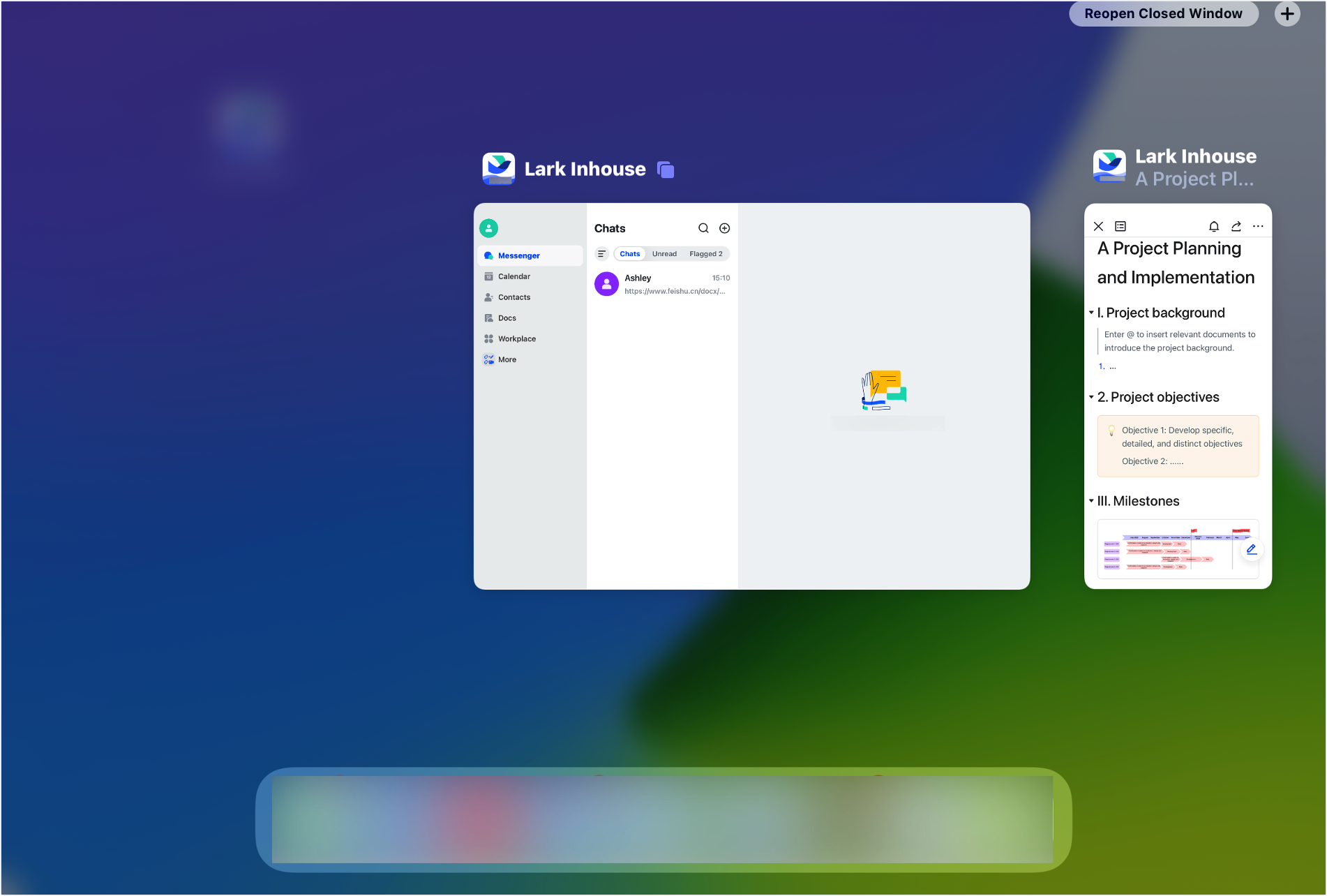1327x896 pixels.
Task: Click the Reopen Closed Window button
Action: tap(1163, 13)
